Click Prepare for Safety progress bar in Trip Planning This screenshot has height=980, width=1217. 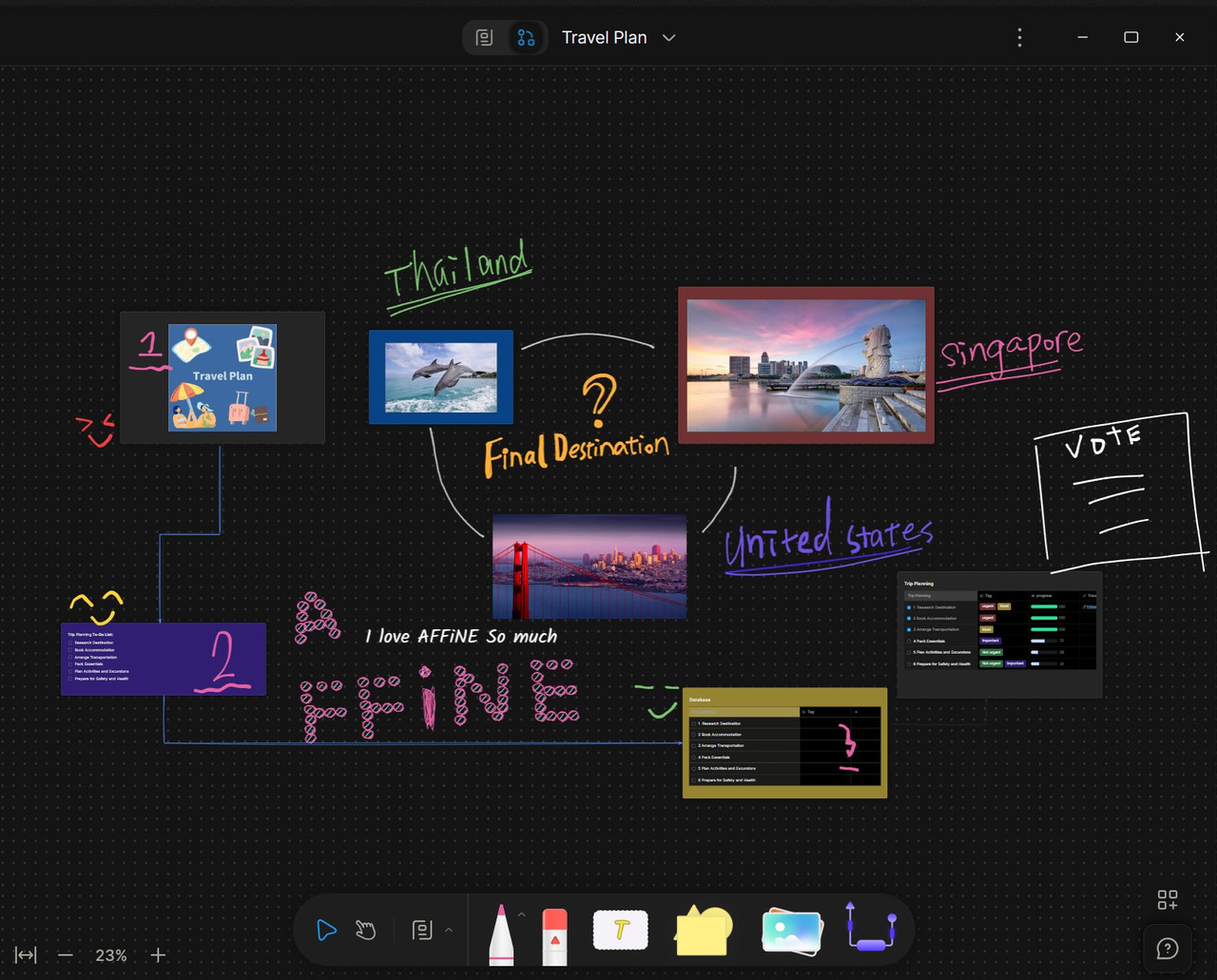[x=1044, y=663]
